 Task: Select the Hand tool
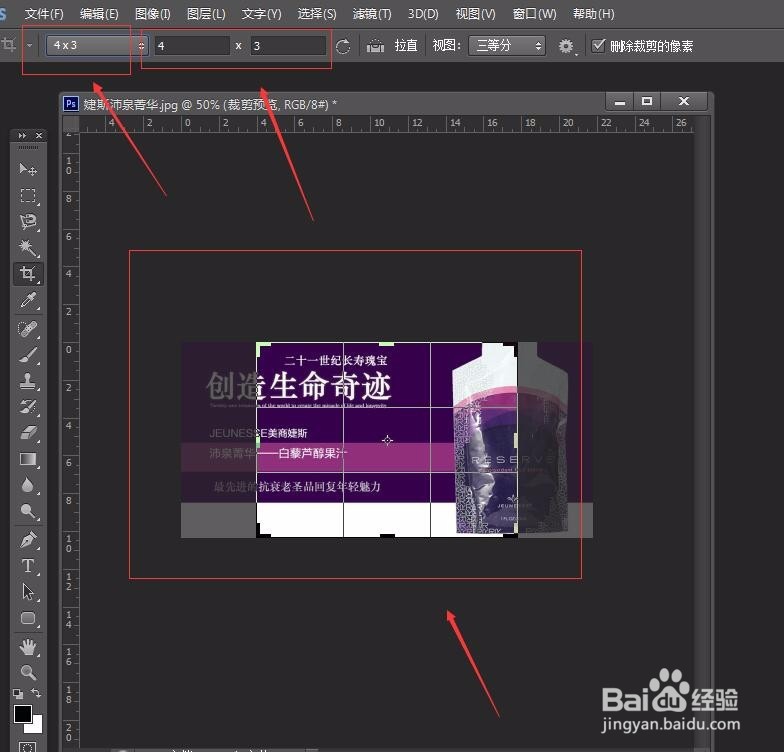click(x=28, y=647)
